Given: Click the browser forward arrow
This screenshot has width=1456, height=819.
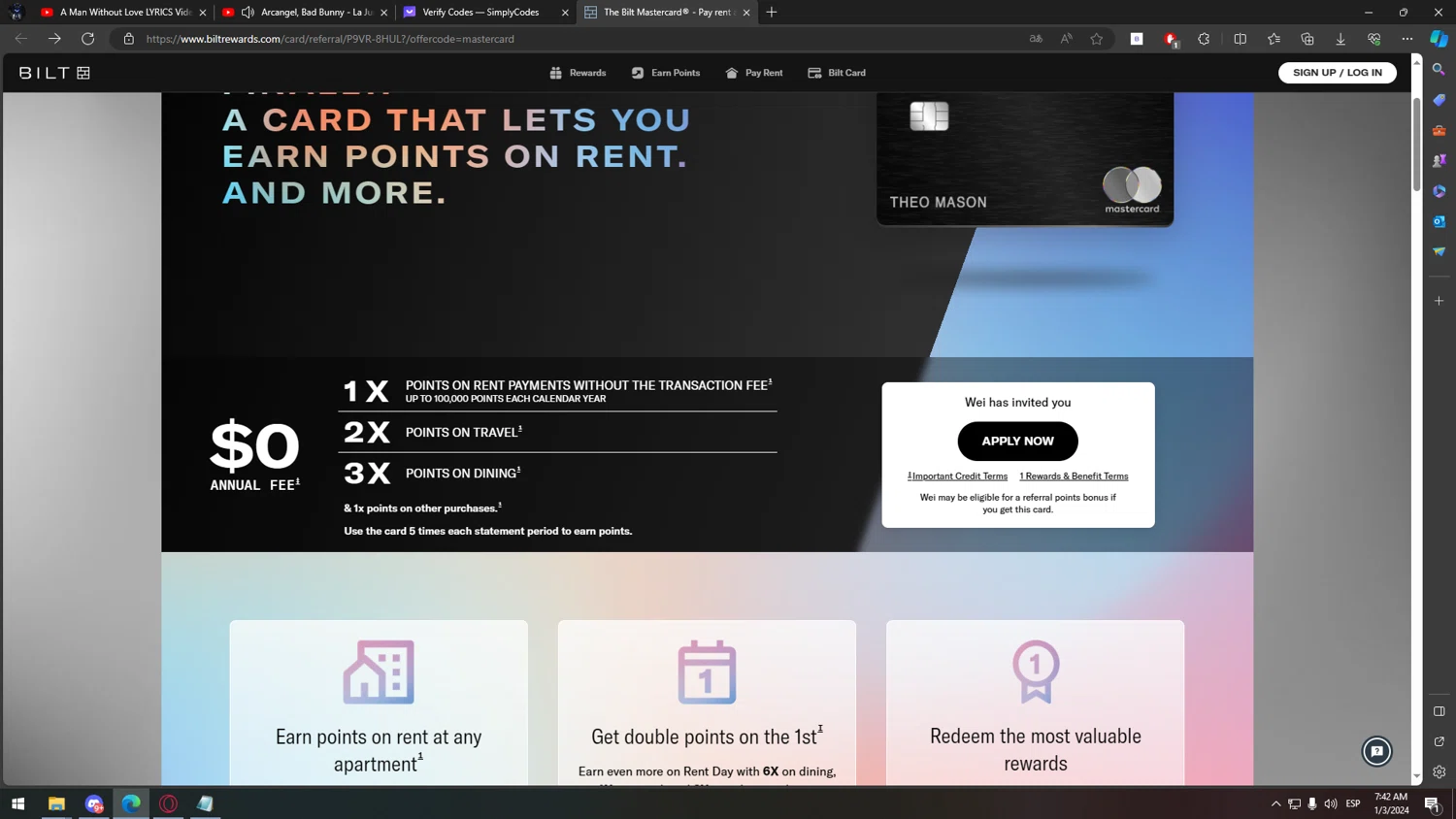Looking at the screenshot, I should click(54, 39).
